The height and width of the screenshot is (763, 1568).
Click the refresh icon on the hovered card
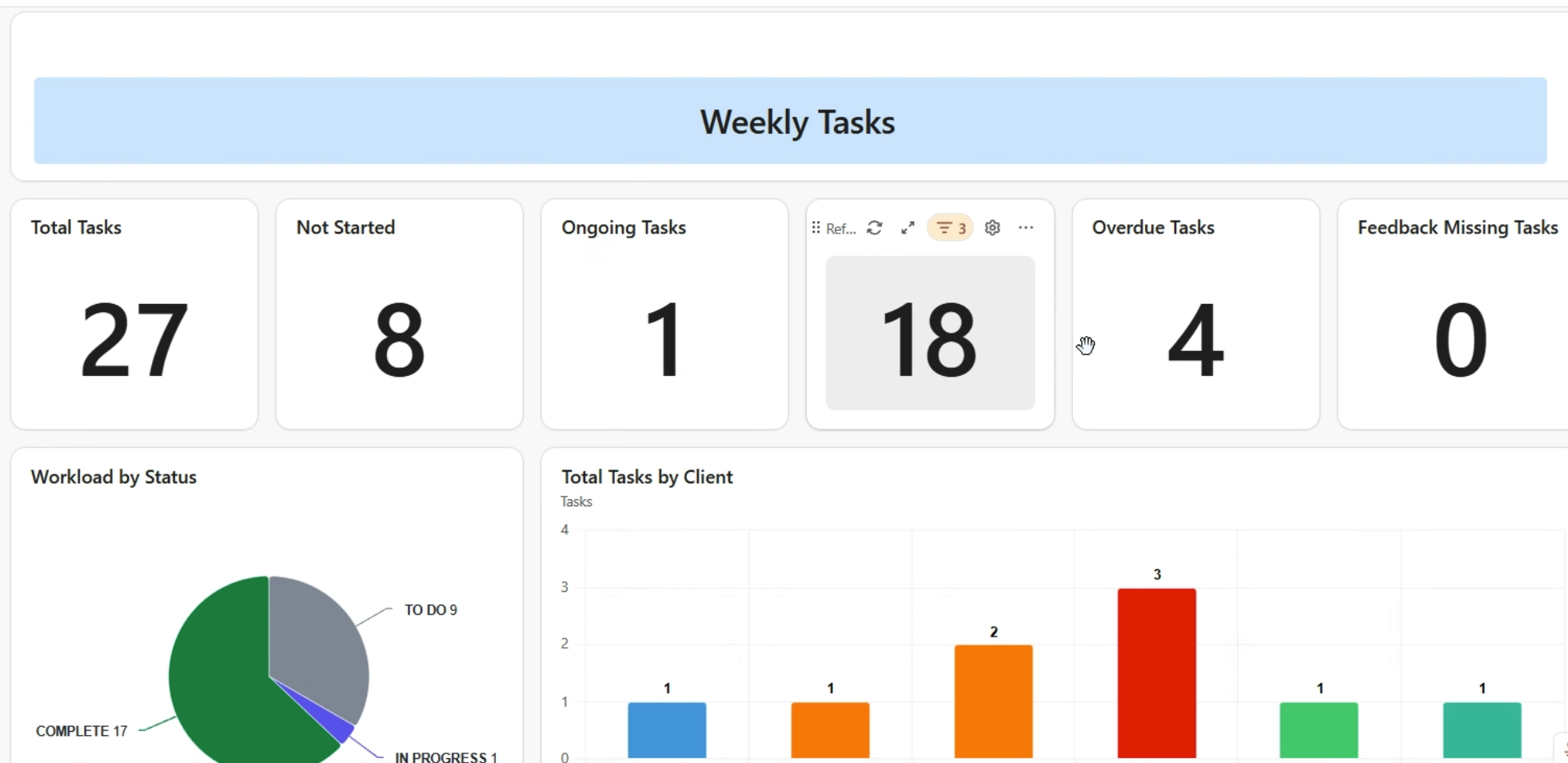coord(875,228)
